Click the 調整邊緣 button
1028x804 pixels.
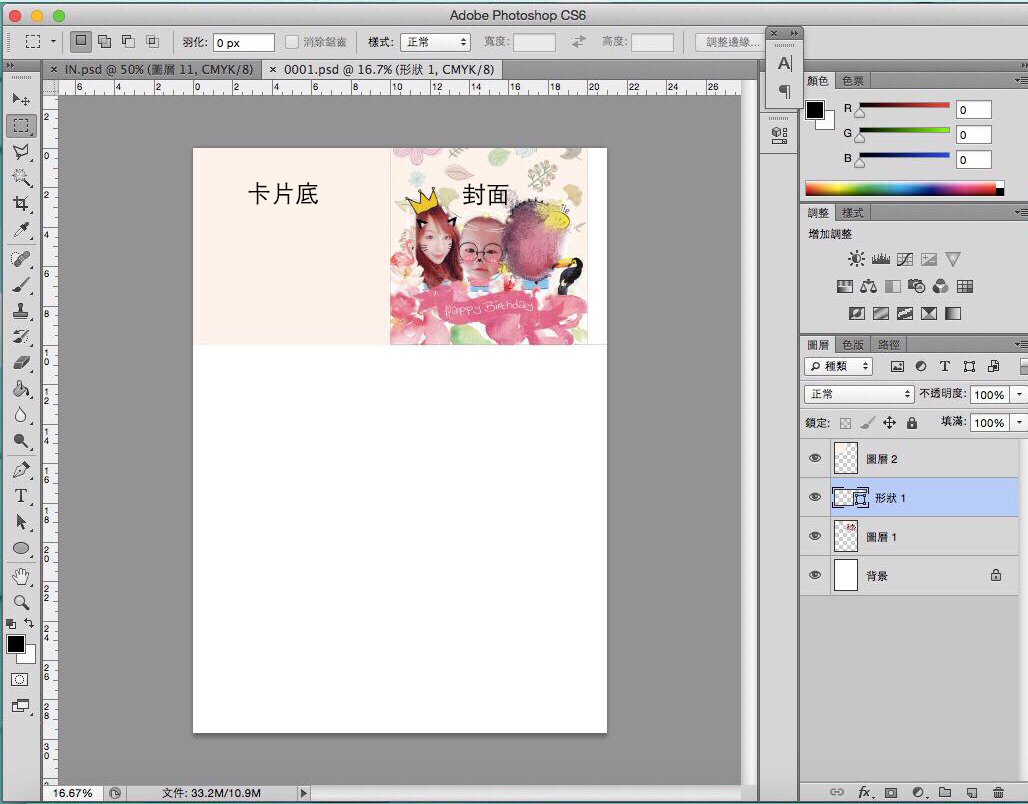[728, 42]
